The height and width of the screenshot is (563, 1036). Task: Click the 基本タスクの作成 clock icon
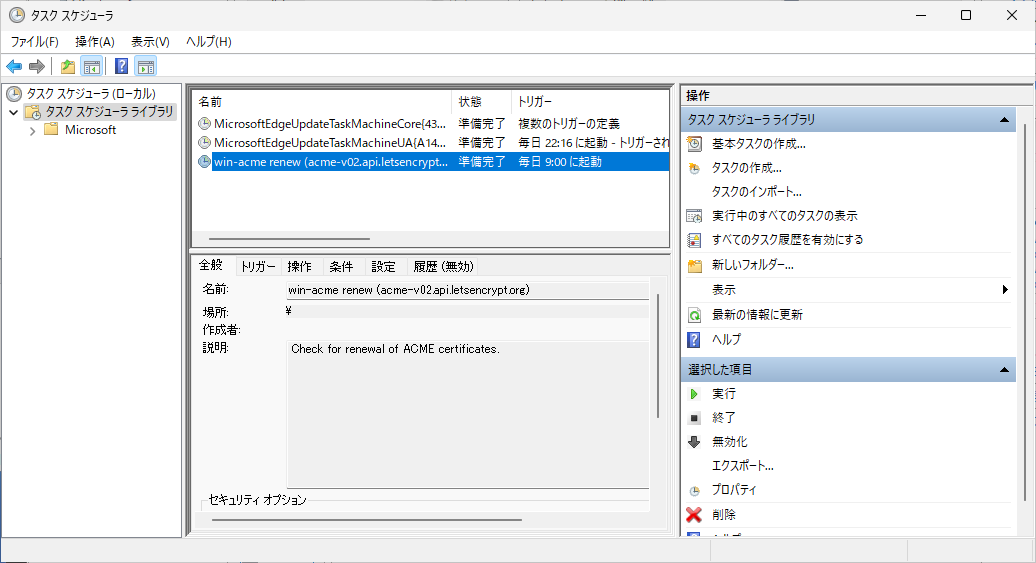tap(694, 143)
